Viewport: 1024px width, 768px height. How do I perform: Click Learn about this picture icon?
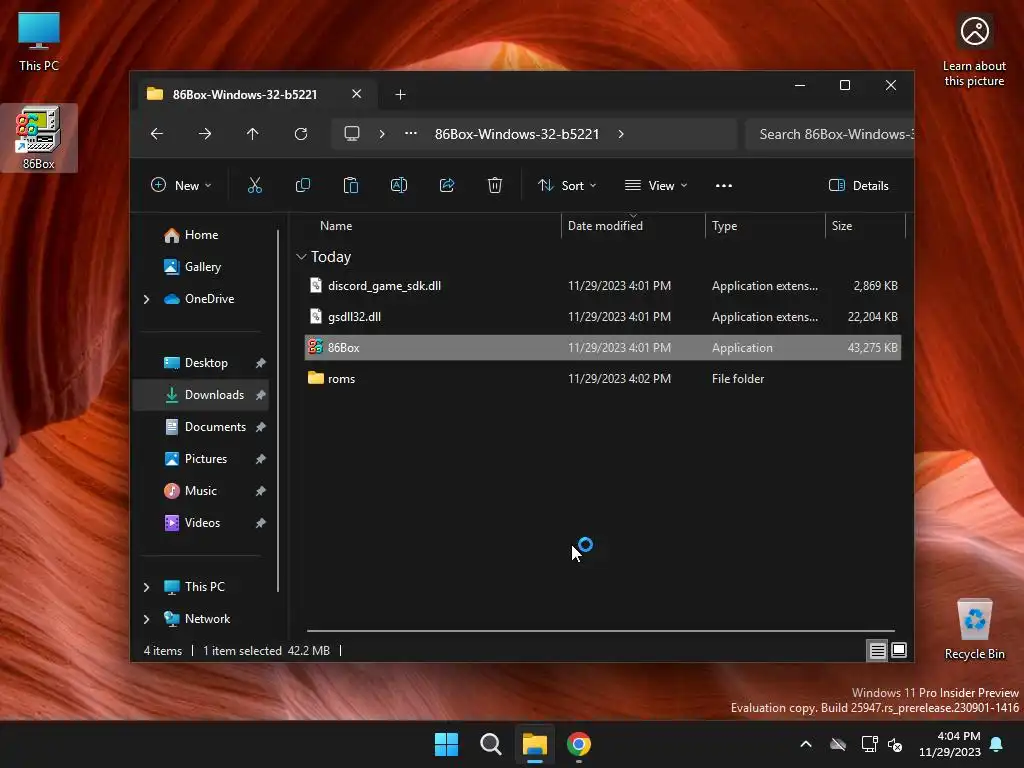(x=974, y=50)
